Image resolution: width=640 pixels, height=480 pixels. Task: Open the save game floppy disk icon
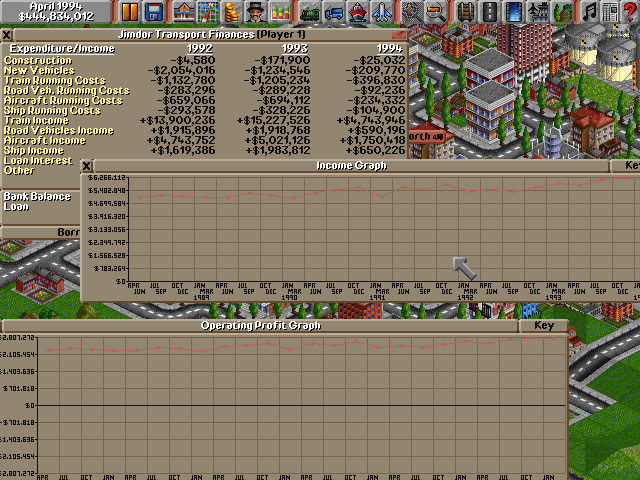154,12
